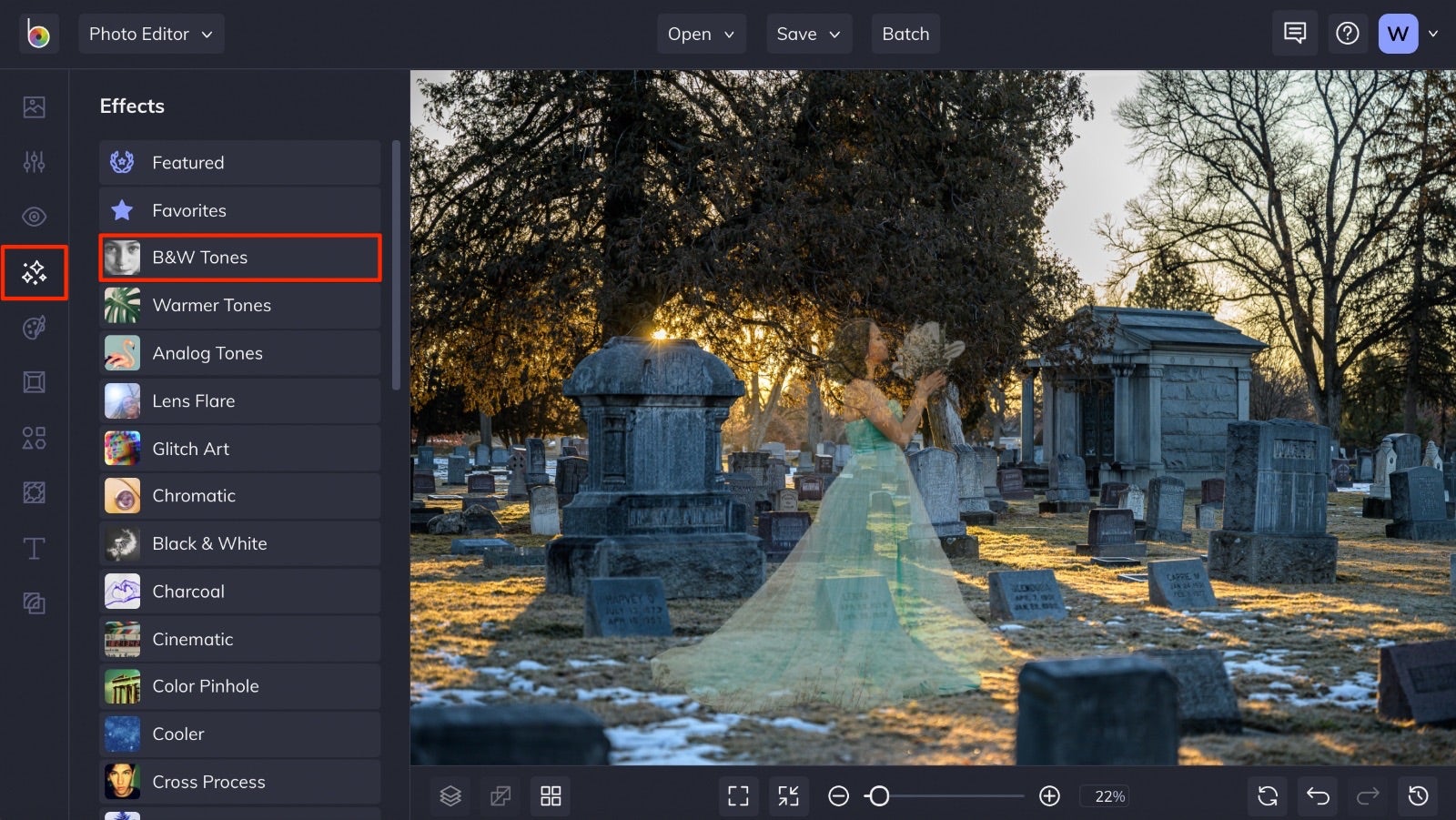Screen dimensions: 1456x820
Task: Toggle fullscreen preview mode
Action: click(738, 795)
